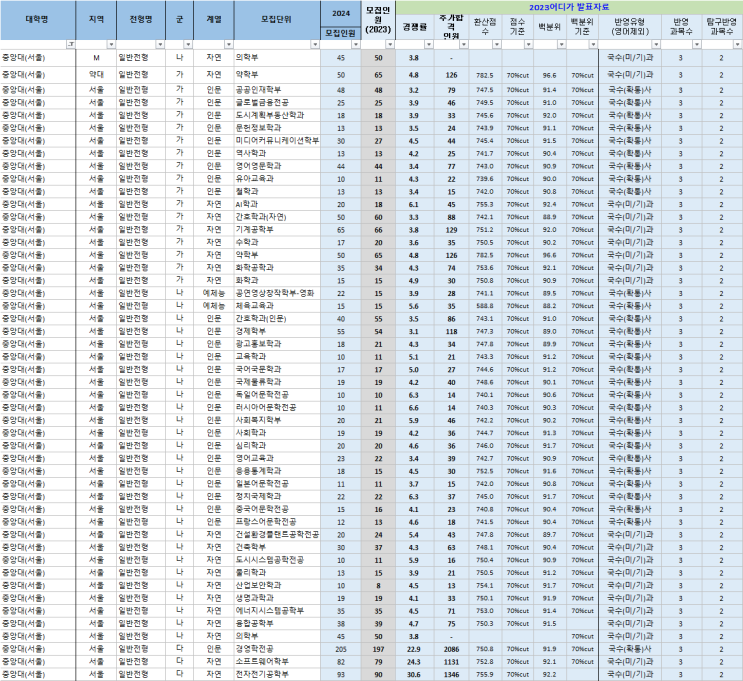Click the 글로벌금융전공 cell
743x681 pixels.
pyautogui.click(x=277, y=103)
